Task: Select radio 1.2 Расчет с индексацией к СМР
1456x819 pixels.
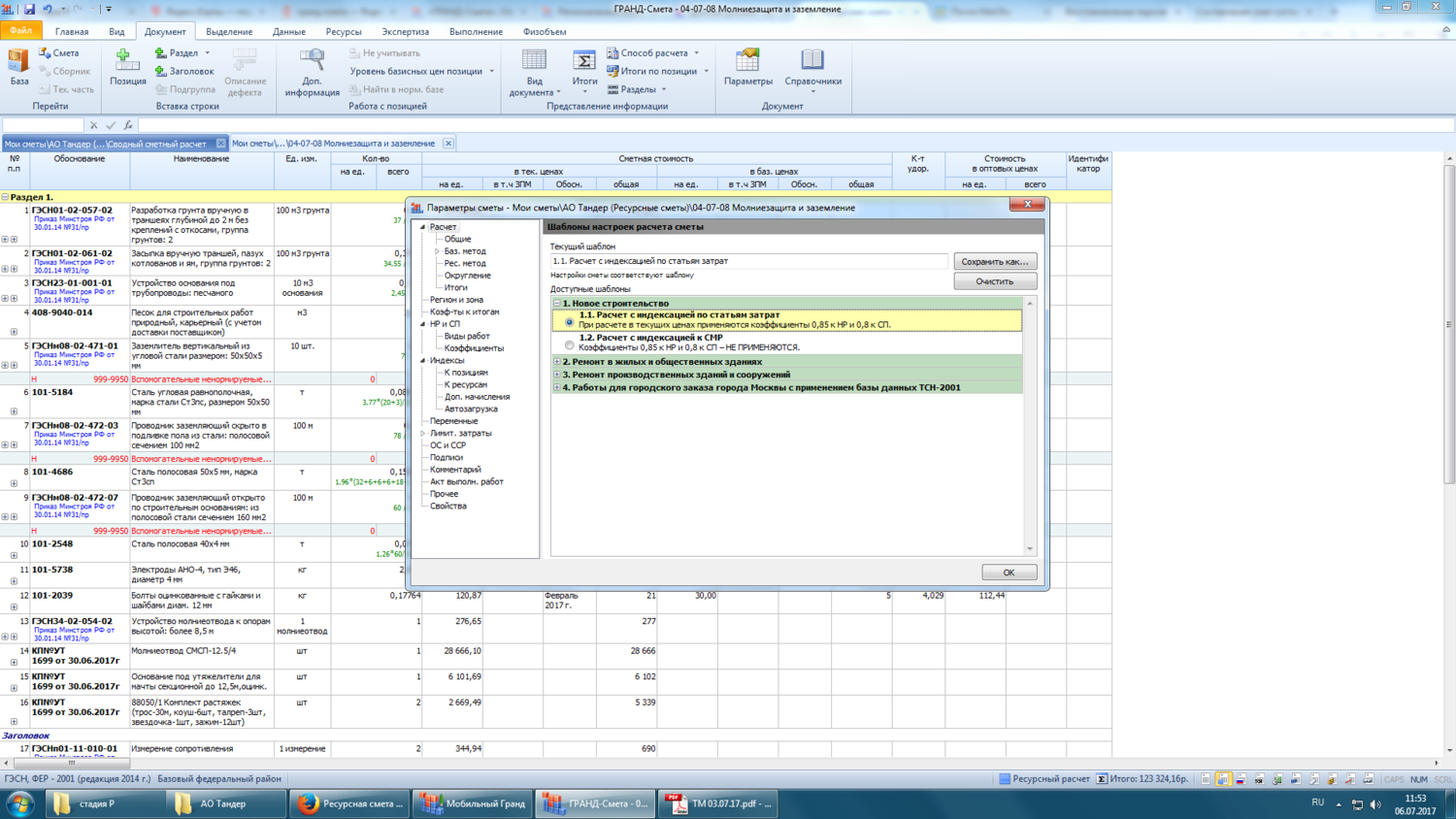Action: 570,344
